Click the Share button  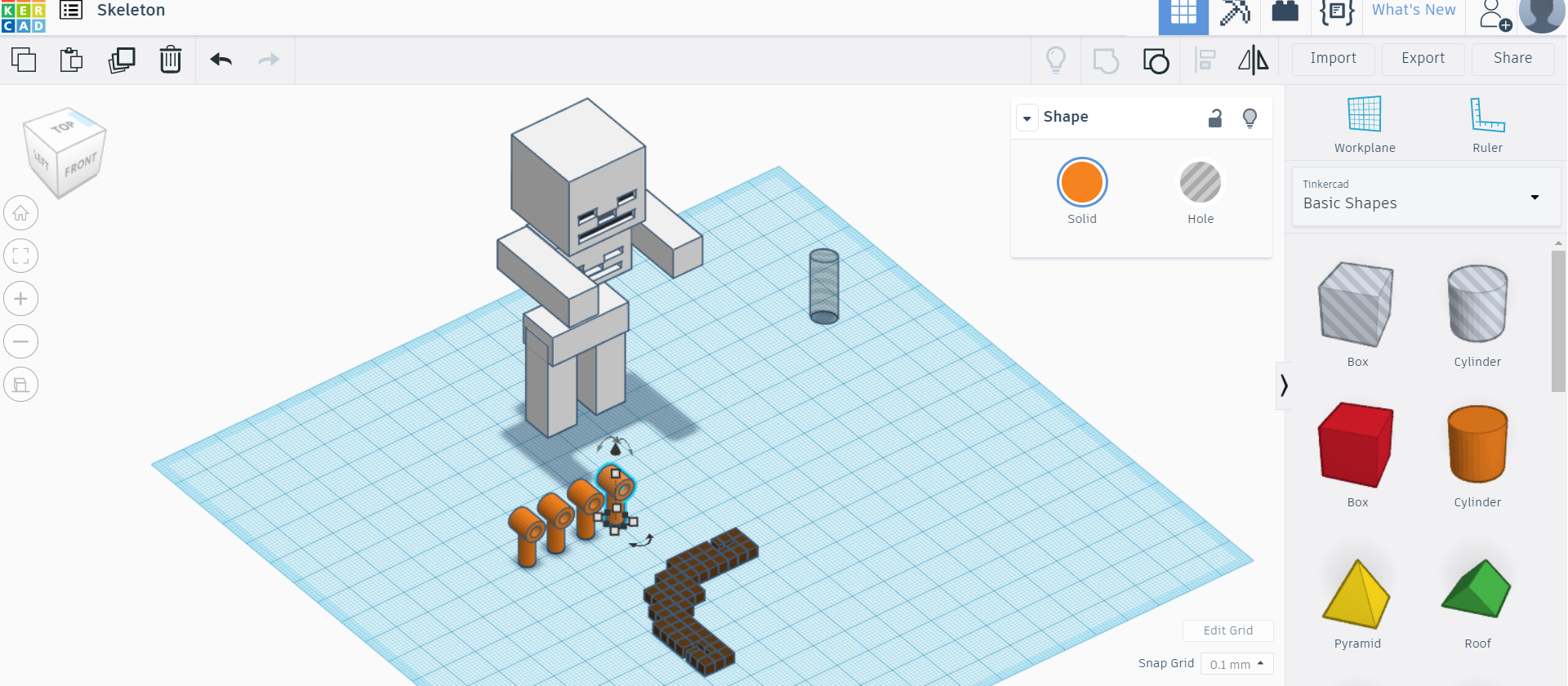(x=1512, y=59)
